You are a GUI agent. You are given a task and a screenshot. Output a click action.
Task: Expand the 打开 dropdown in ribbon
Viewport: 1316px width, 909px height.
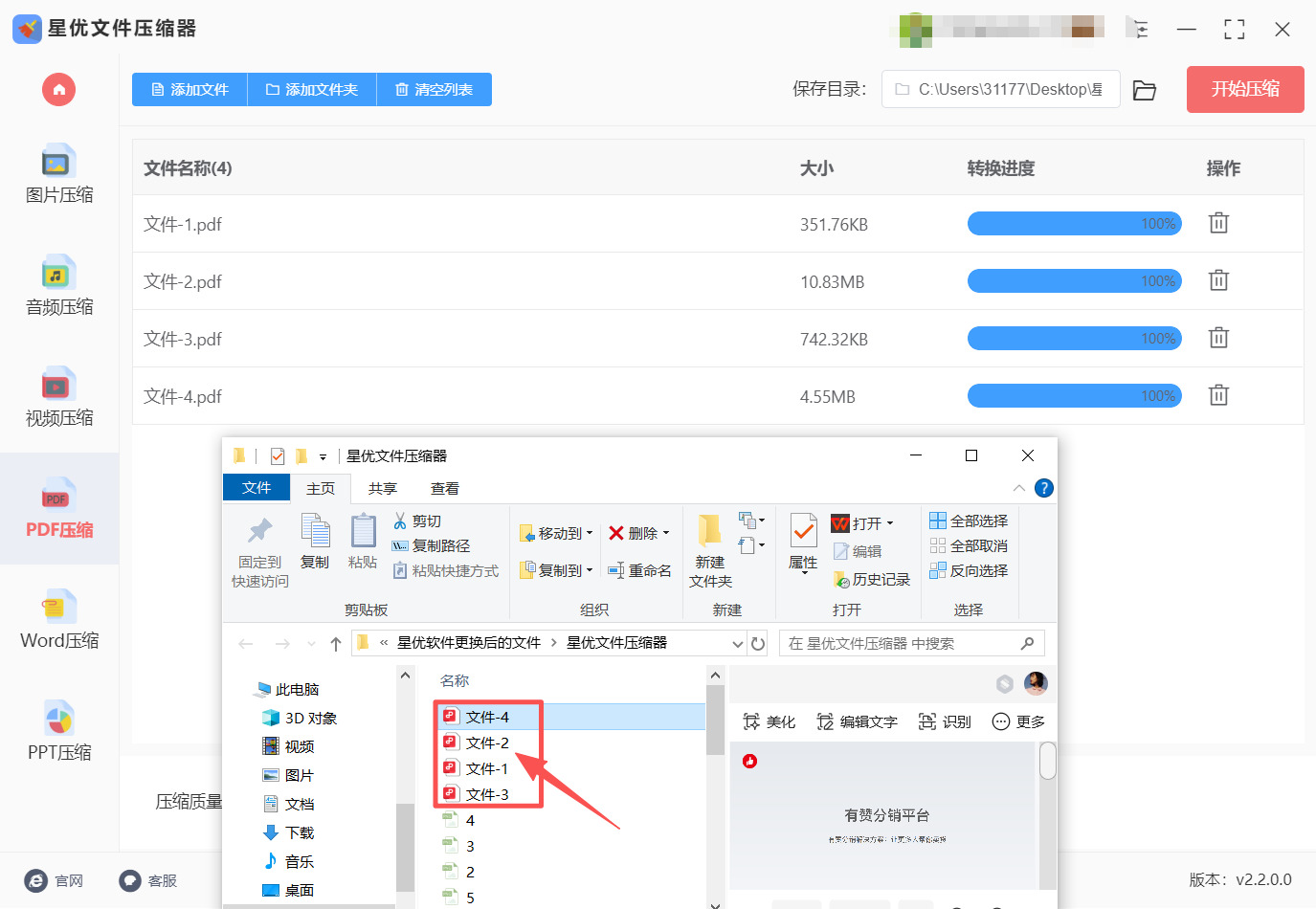click(x=889, y=523)
